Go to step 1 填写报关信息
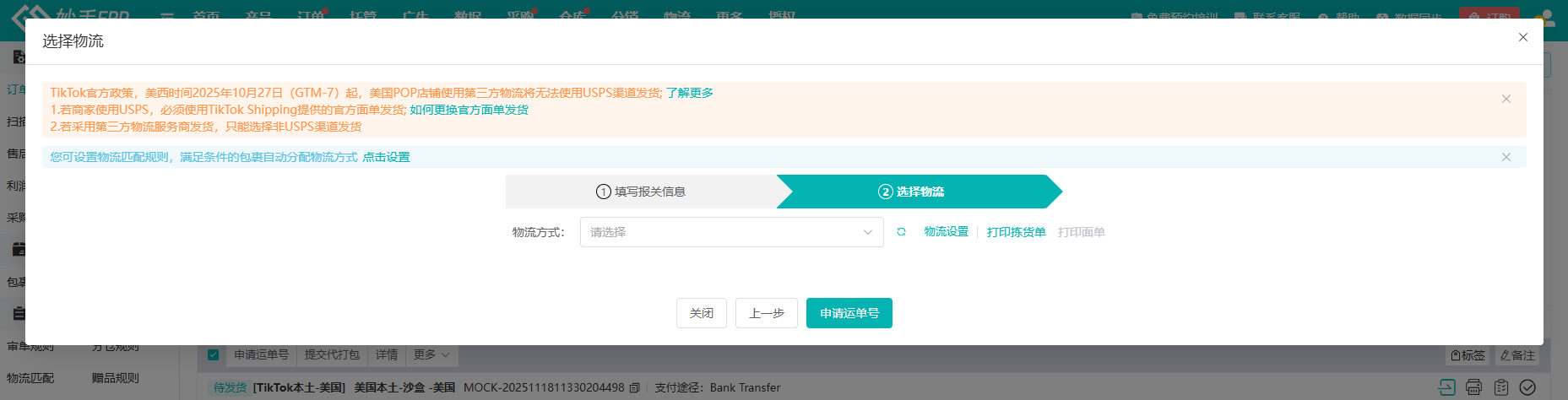This screenshot has width=1568, height=400. pos(641,192)
